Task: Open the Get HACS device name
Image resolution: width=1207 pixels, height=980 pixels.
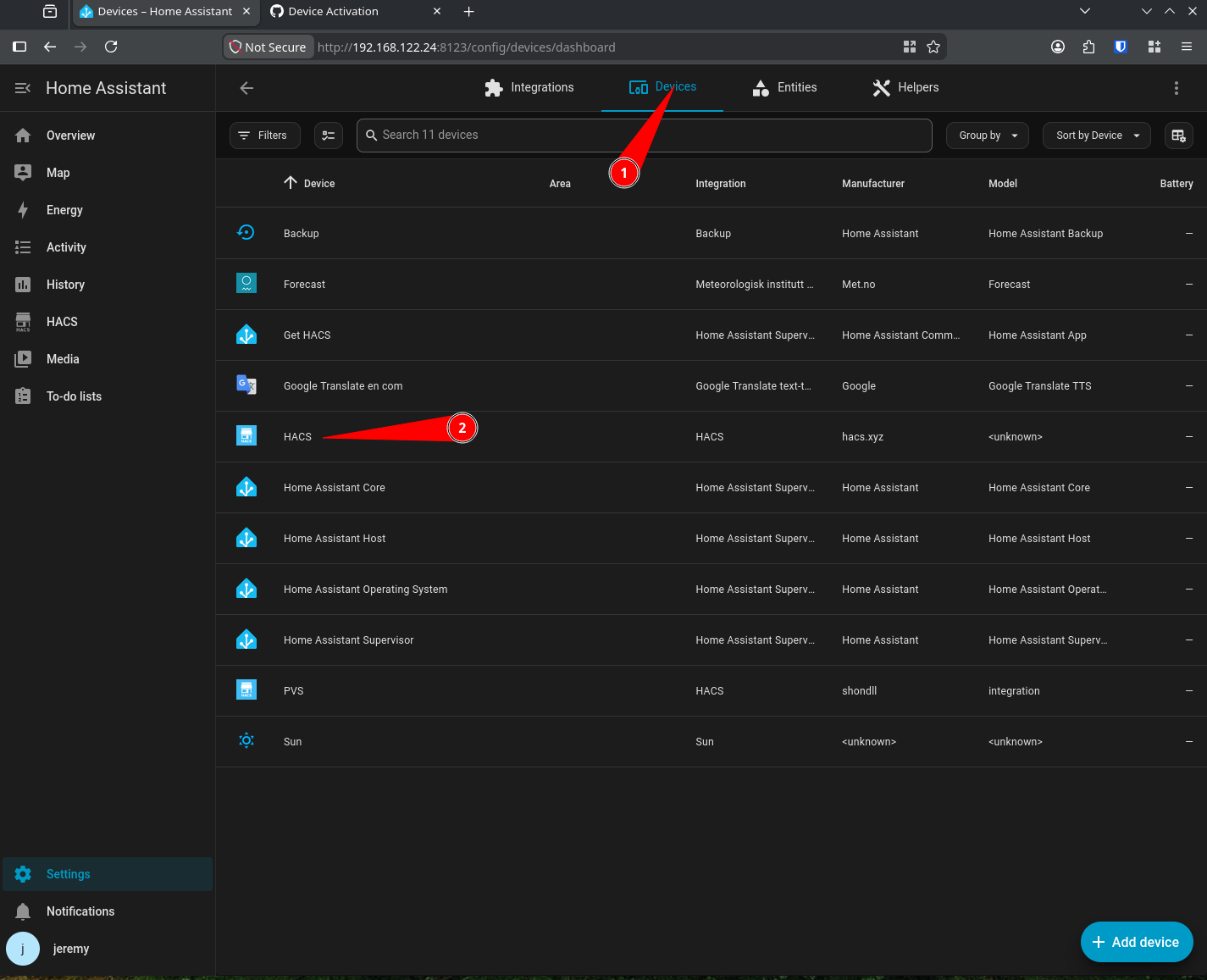Action: click(307, 335)
